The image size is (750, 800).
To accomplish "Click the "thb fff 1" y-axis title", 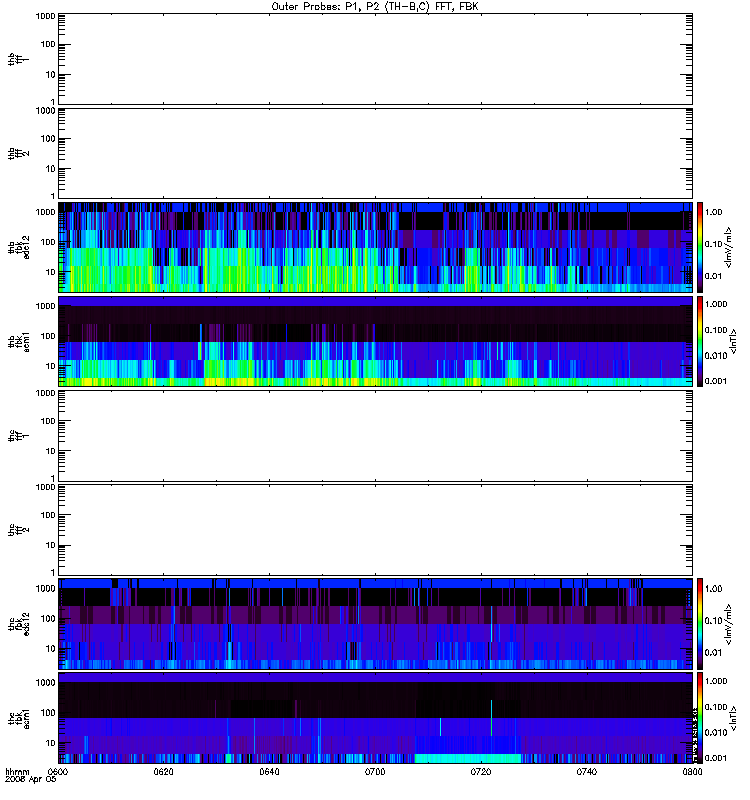I will coord(18,59).
